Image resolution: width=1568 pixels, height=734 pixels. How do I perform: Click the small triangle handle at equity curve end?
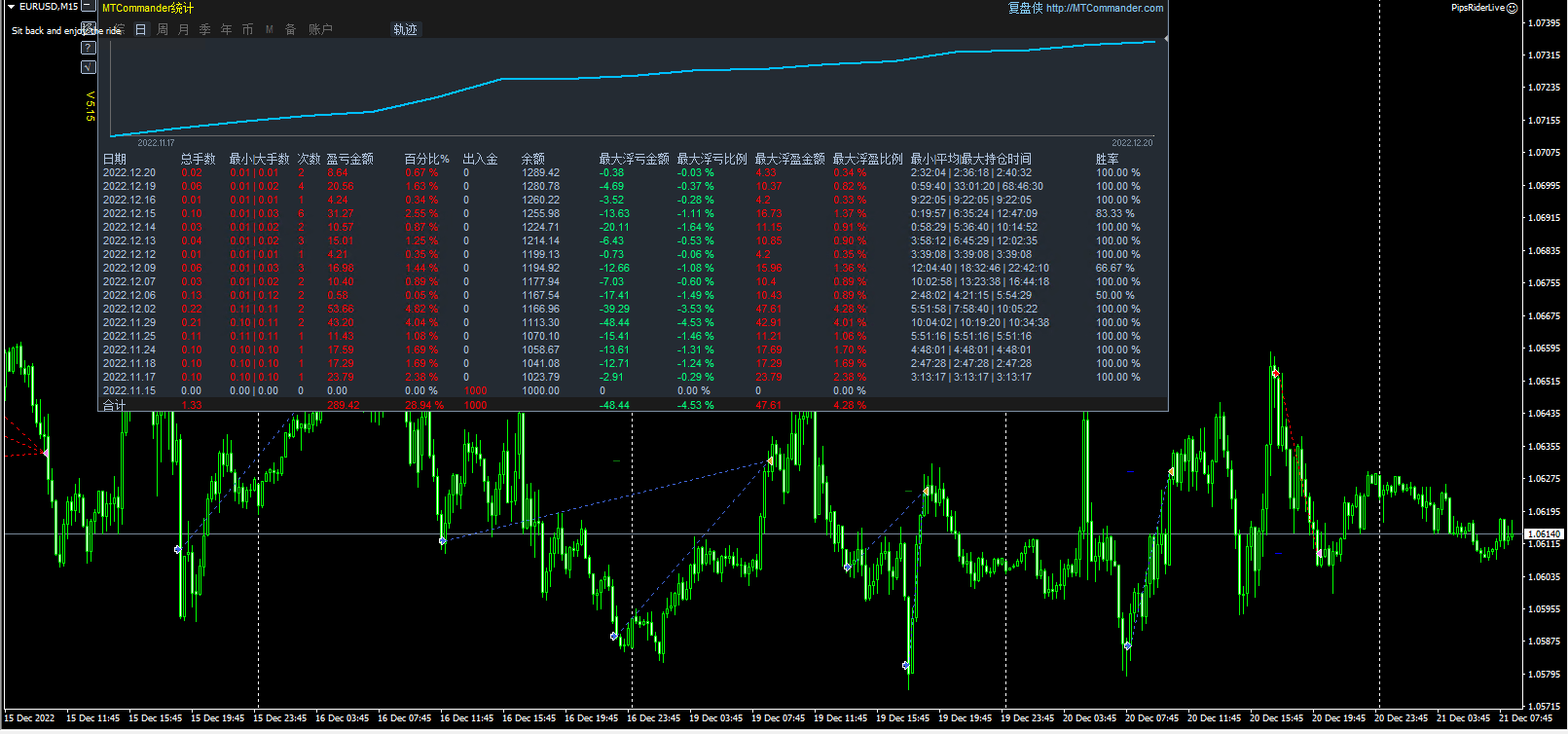(1165, 39)
